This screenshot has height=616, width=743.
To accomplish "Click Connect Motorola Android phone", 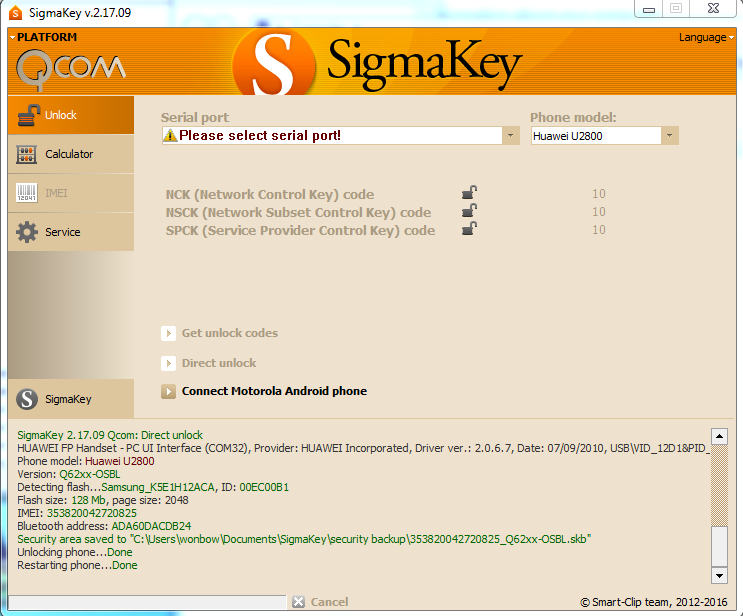I will tap(274, 391).
